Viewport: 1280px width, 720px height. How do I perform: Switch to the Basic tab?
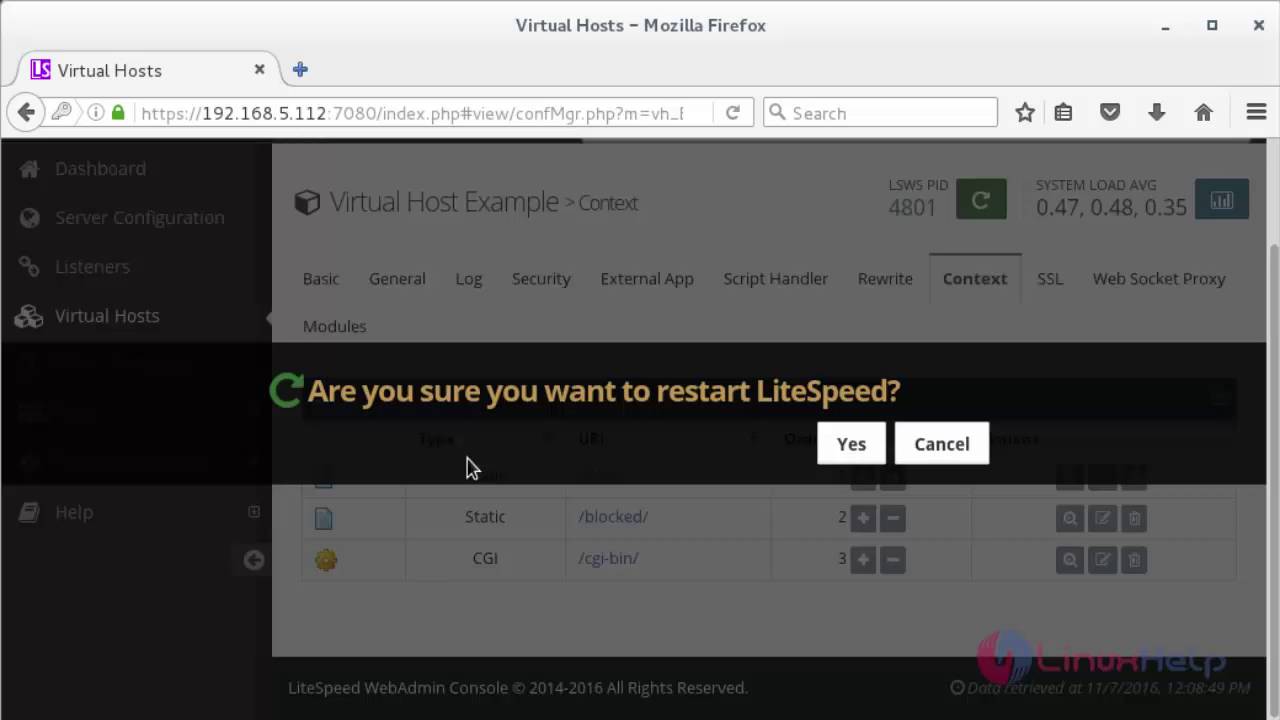[x=321, y=279]
